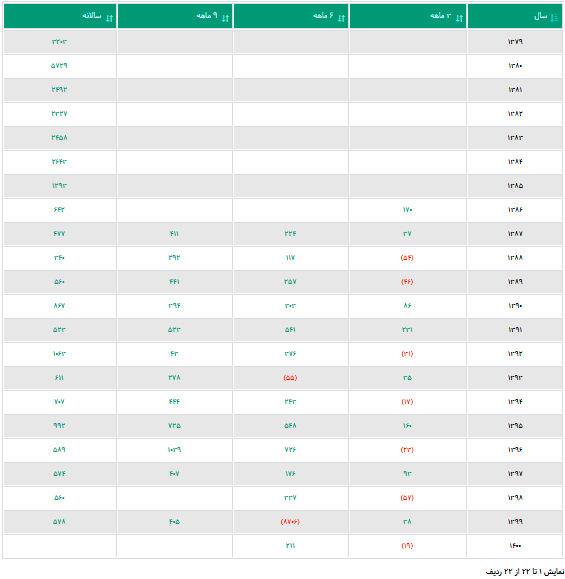565x579 pixels.
Task: Click sort arrows beside ۹ ماهه header
Action: [226, 18]
